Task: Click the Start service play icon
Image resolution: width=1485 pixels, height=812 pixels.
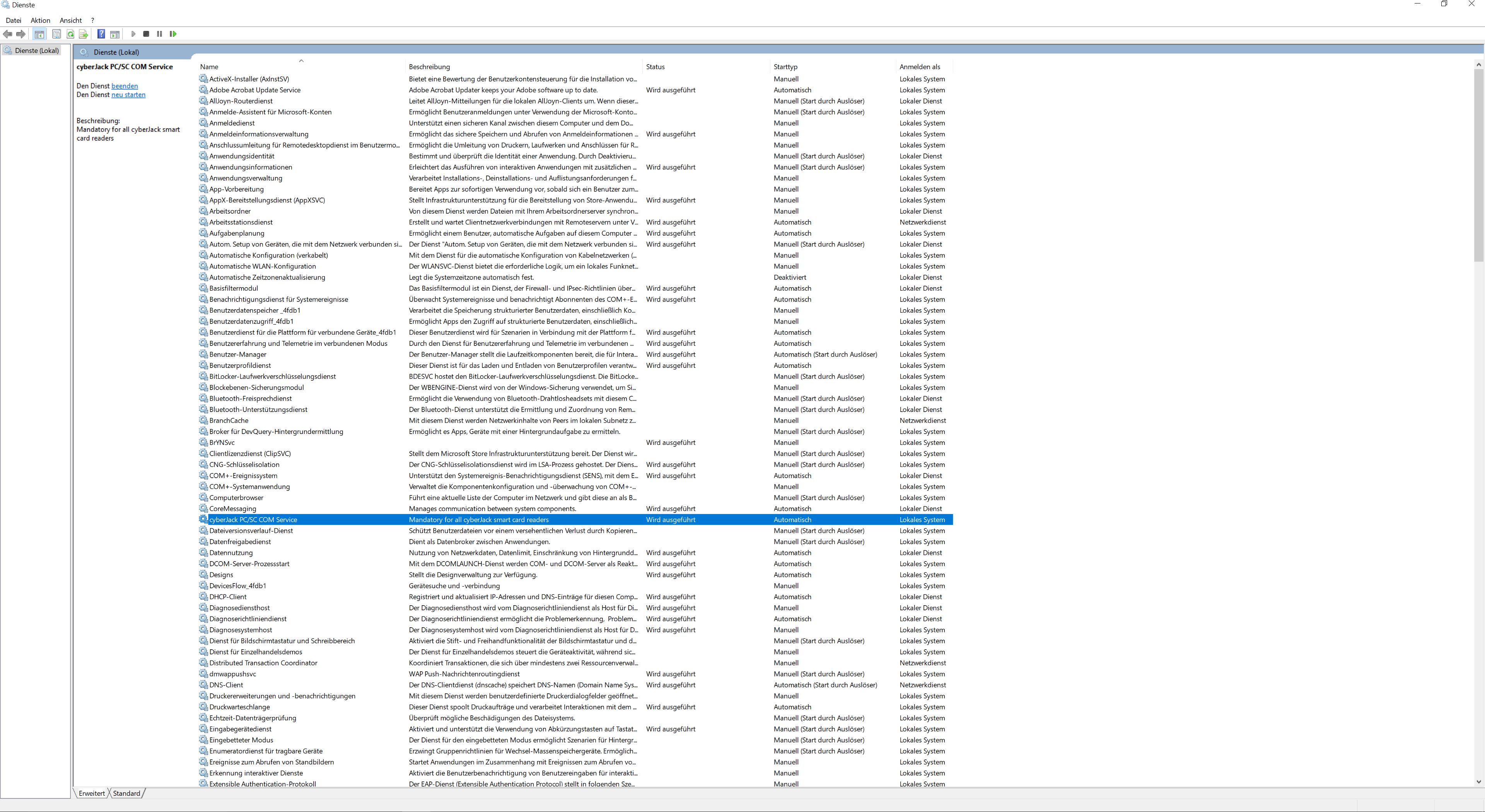Action: pos(133,34)
